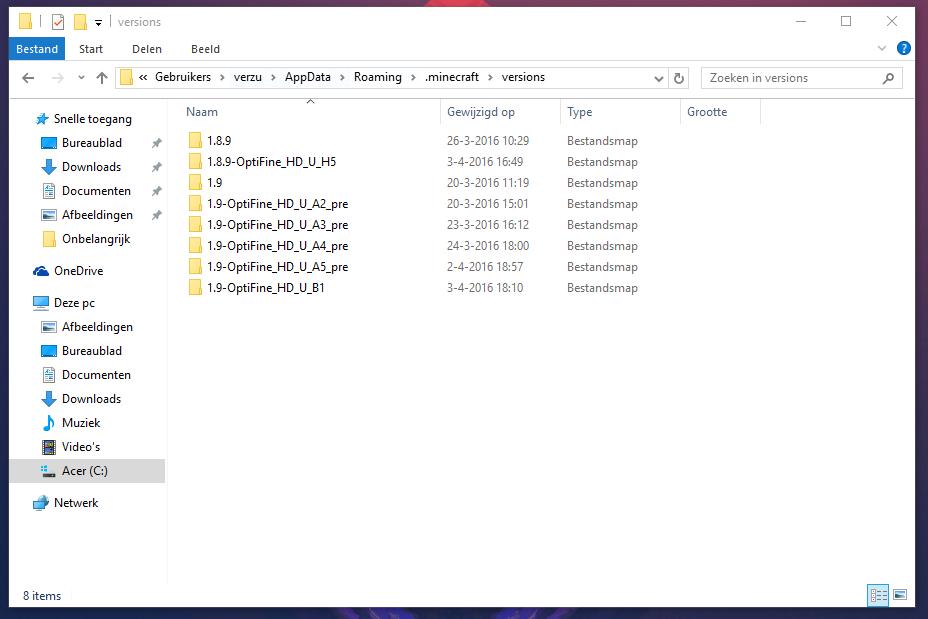This screenshot has width=928, height=619.
Task: Go back with the Back arrow
Action: (28, 78)
